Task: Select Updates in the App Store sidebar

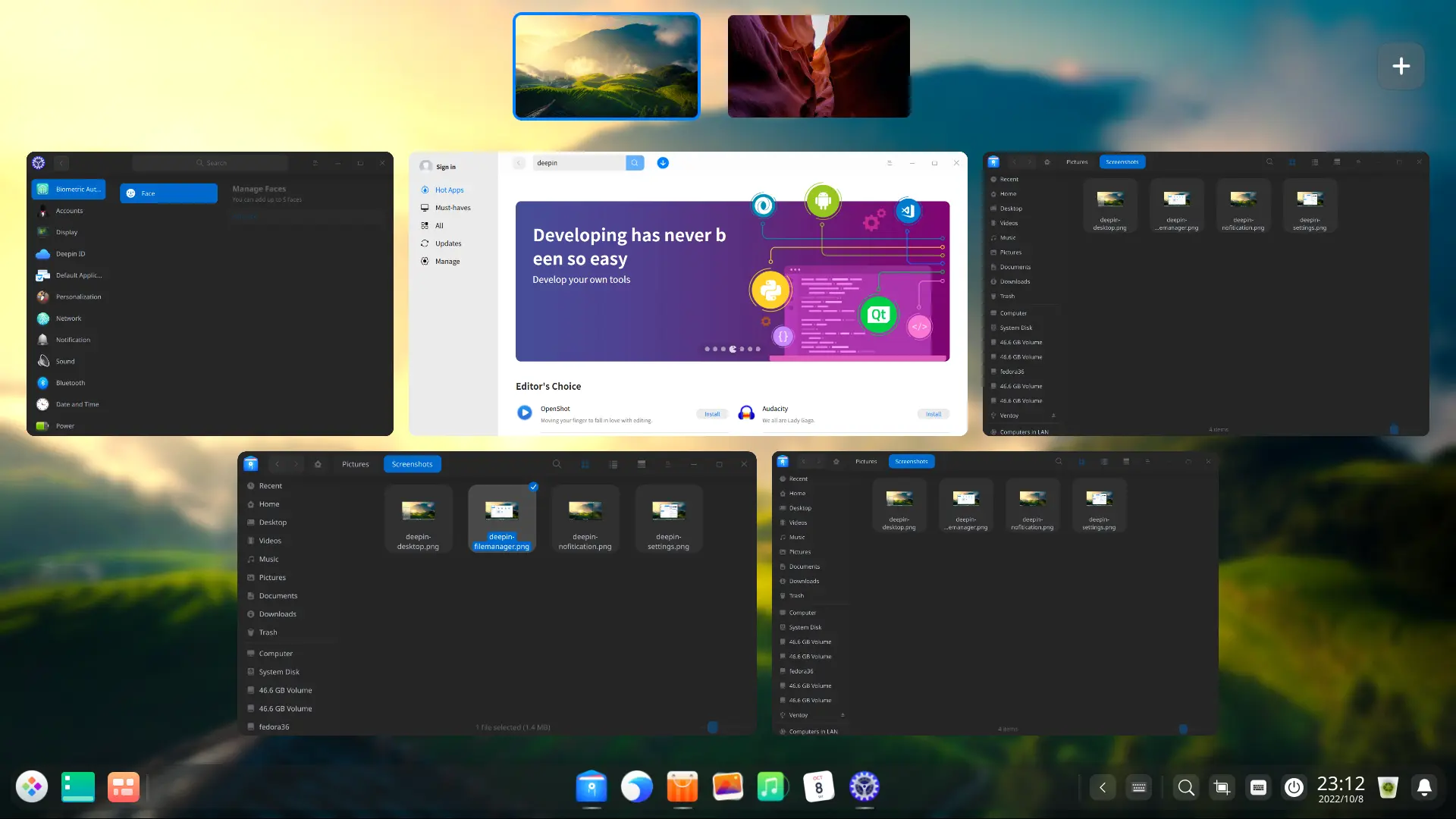Action: tap(448, 243)
